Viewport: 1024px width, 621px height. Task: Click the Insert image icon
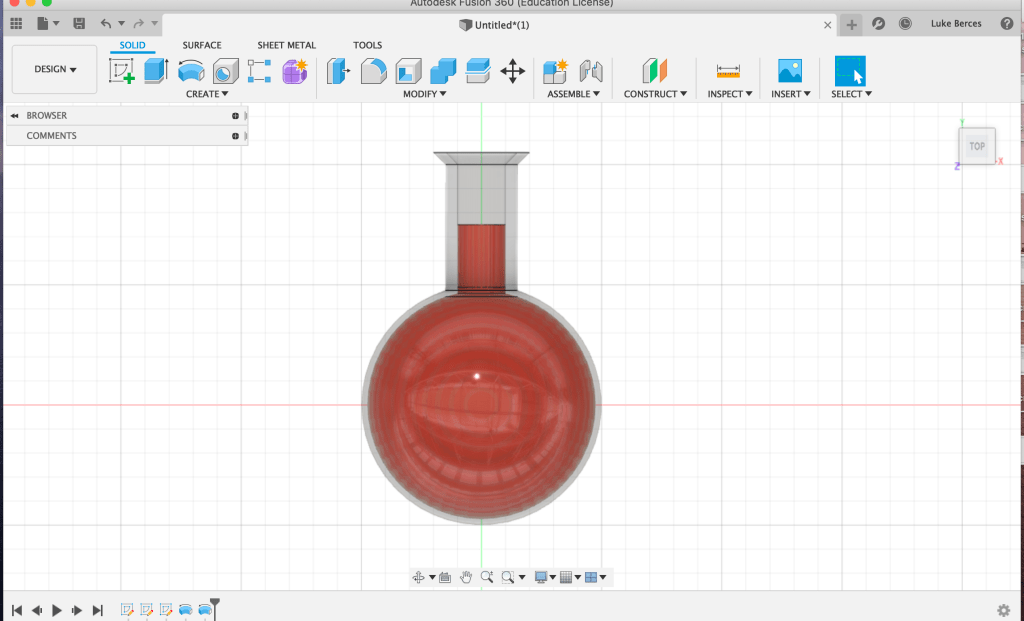790,71
